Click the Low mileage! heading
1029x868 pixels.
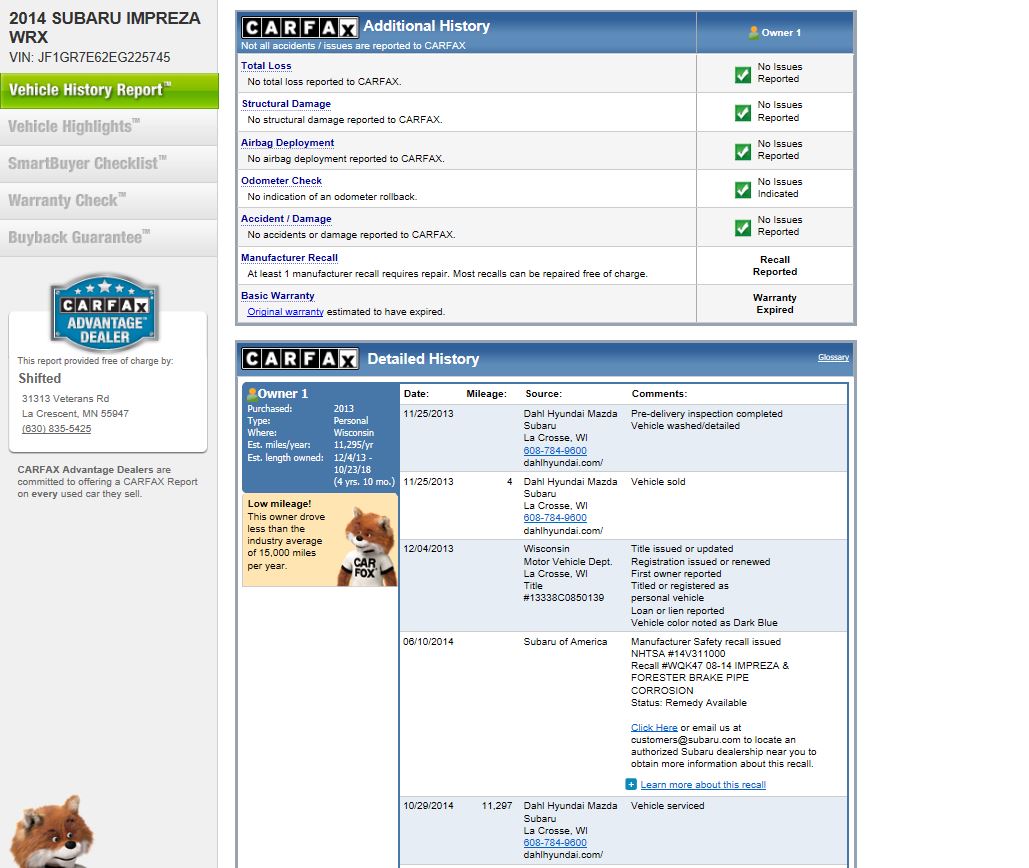point(280,504)
